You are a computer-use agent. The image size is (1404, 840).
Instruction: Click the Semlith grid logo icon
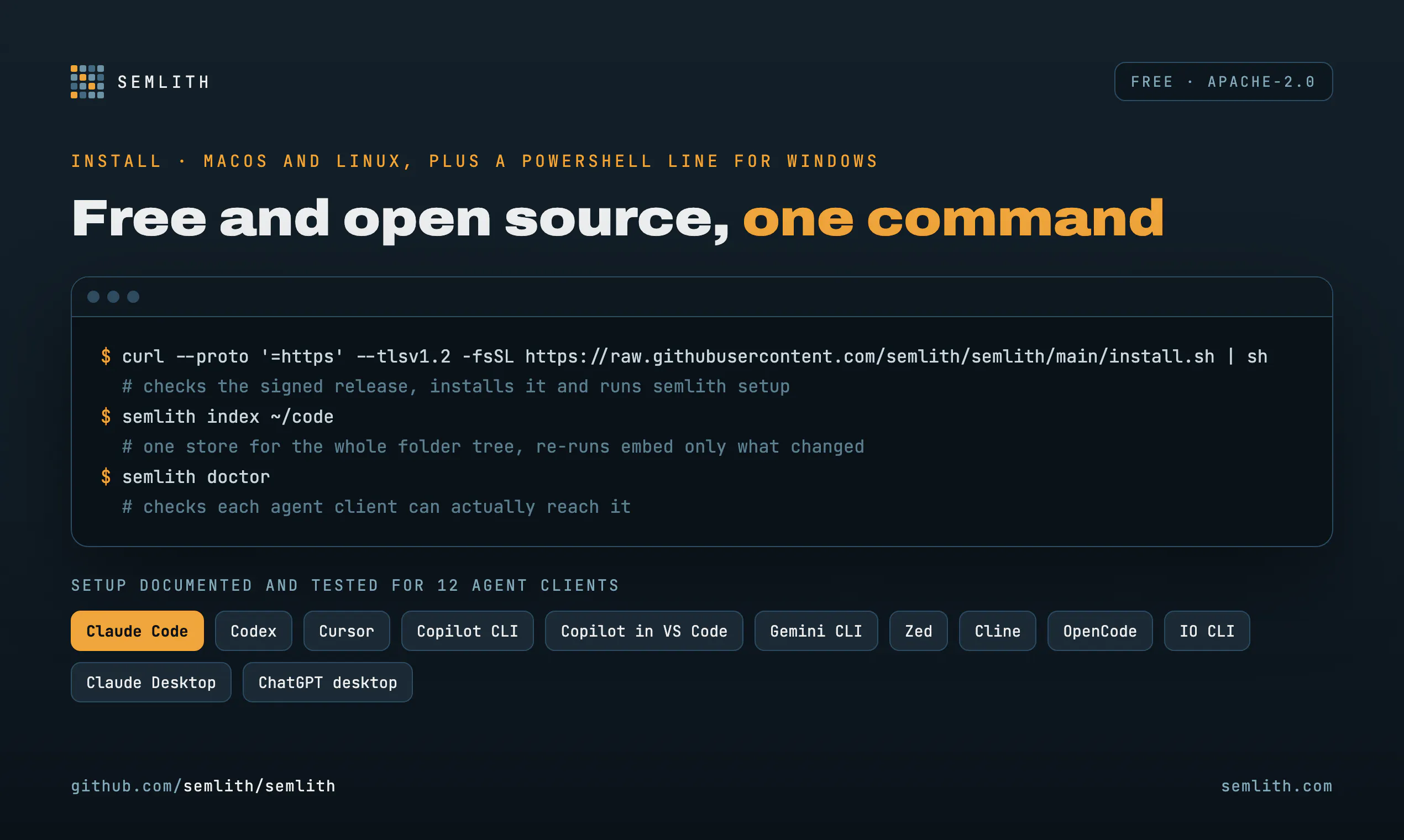87,81
